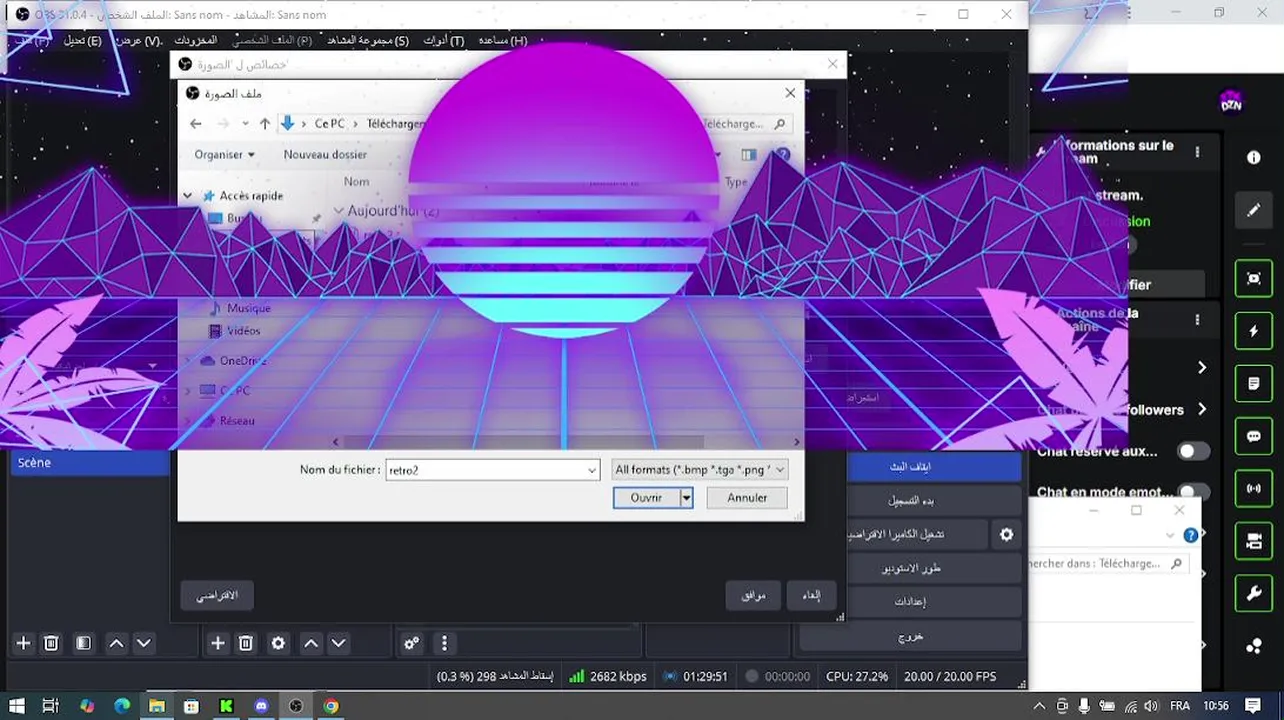1284x720 pixels.
Task: Click the DZN channel avatar
Action: [1231, 102]
